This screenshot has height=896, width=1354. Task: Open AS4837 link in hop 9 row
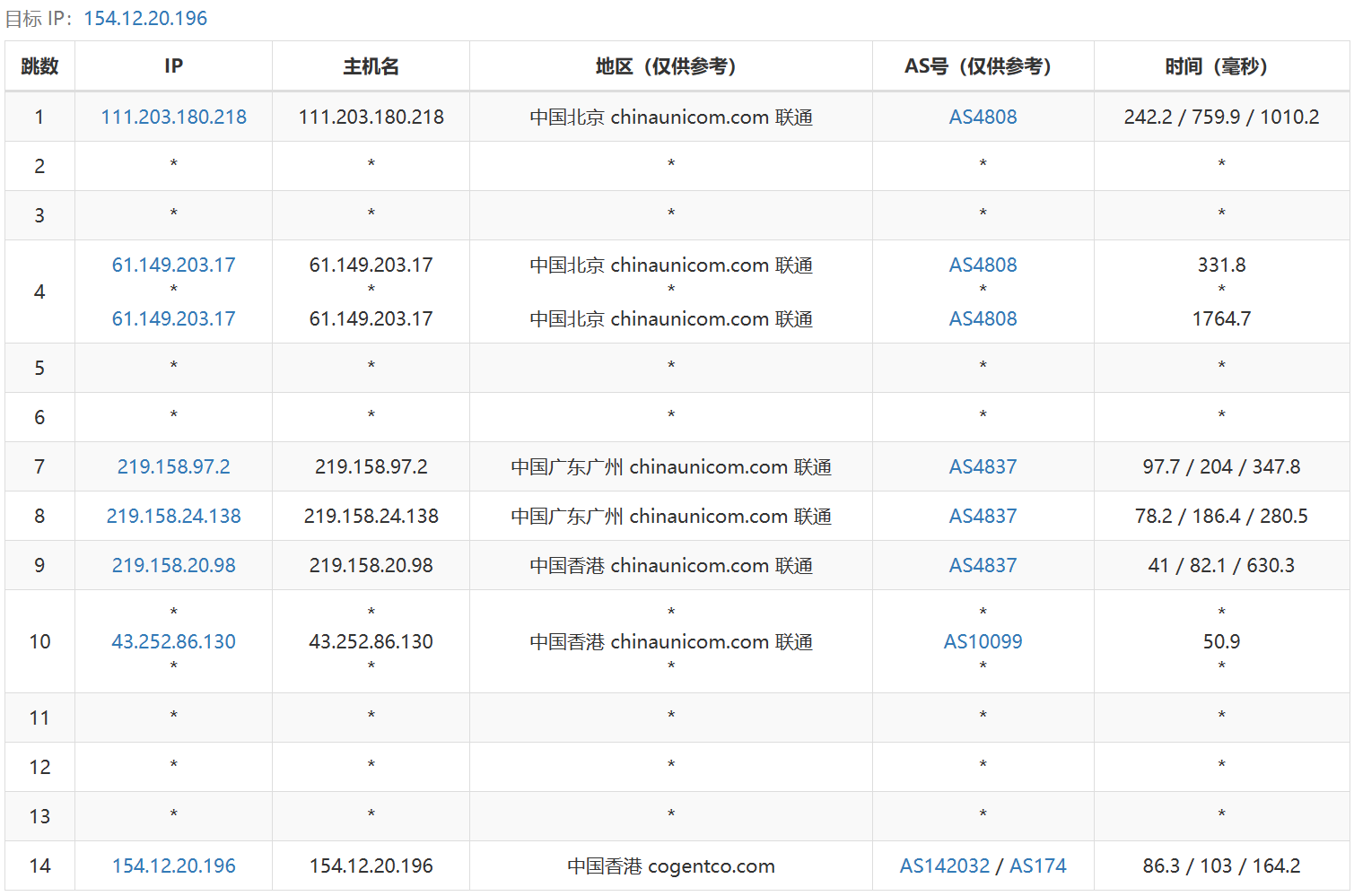pyautogui.click(x=983, y=565)
